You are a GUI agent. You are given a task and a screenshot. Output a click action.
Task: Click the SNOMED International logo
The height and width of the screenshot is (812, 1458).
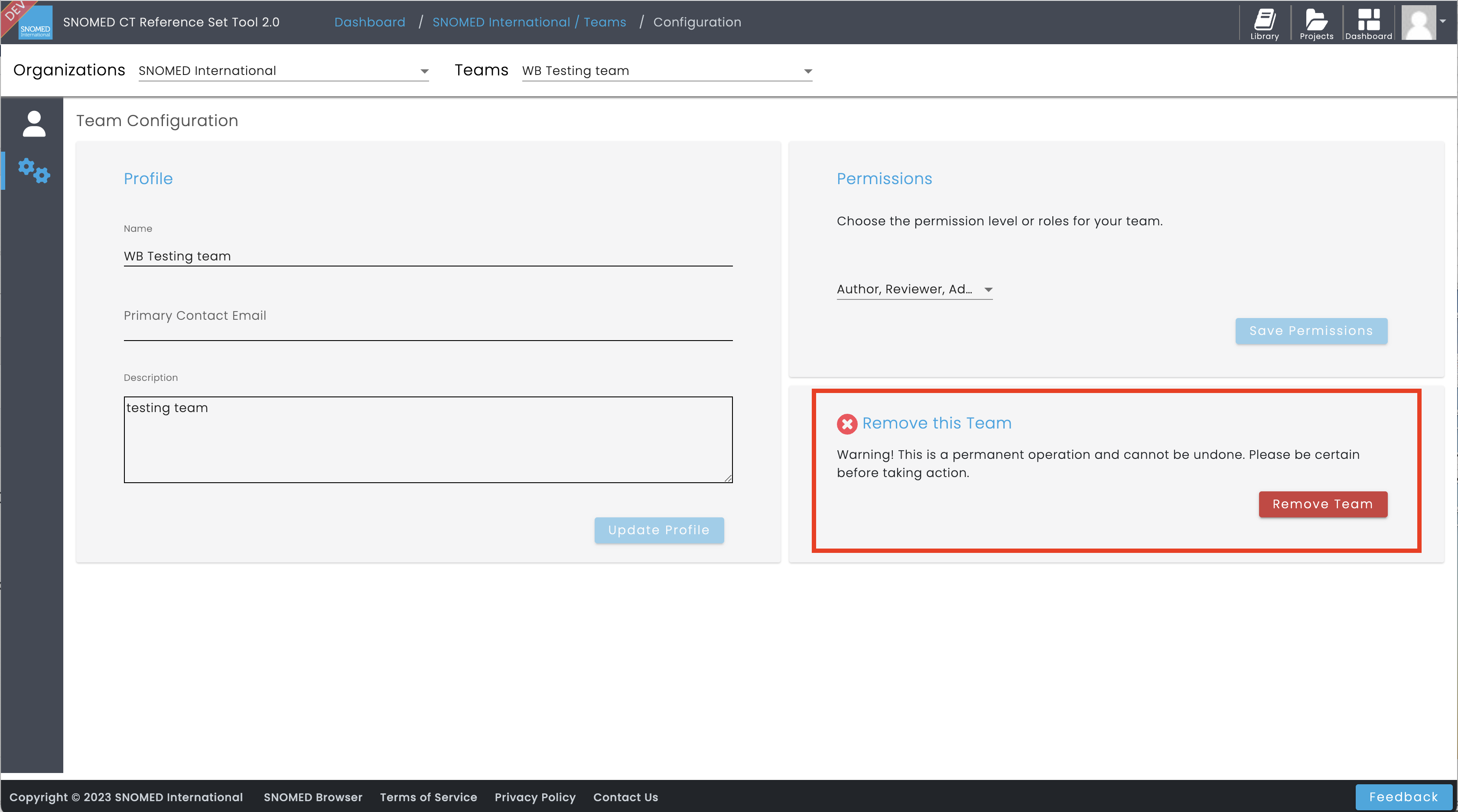click(x=35, y=23)
